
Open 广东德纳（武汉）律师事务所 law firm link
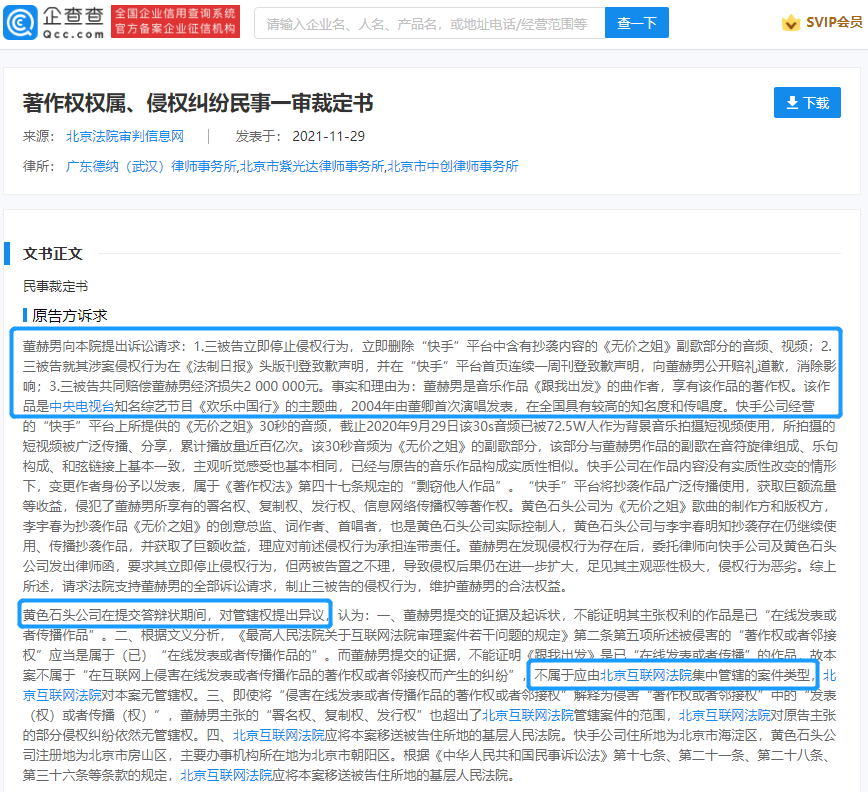click(x=151, y=166)
